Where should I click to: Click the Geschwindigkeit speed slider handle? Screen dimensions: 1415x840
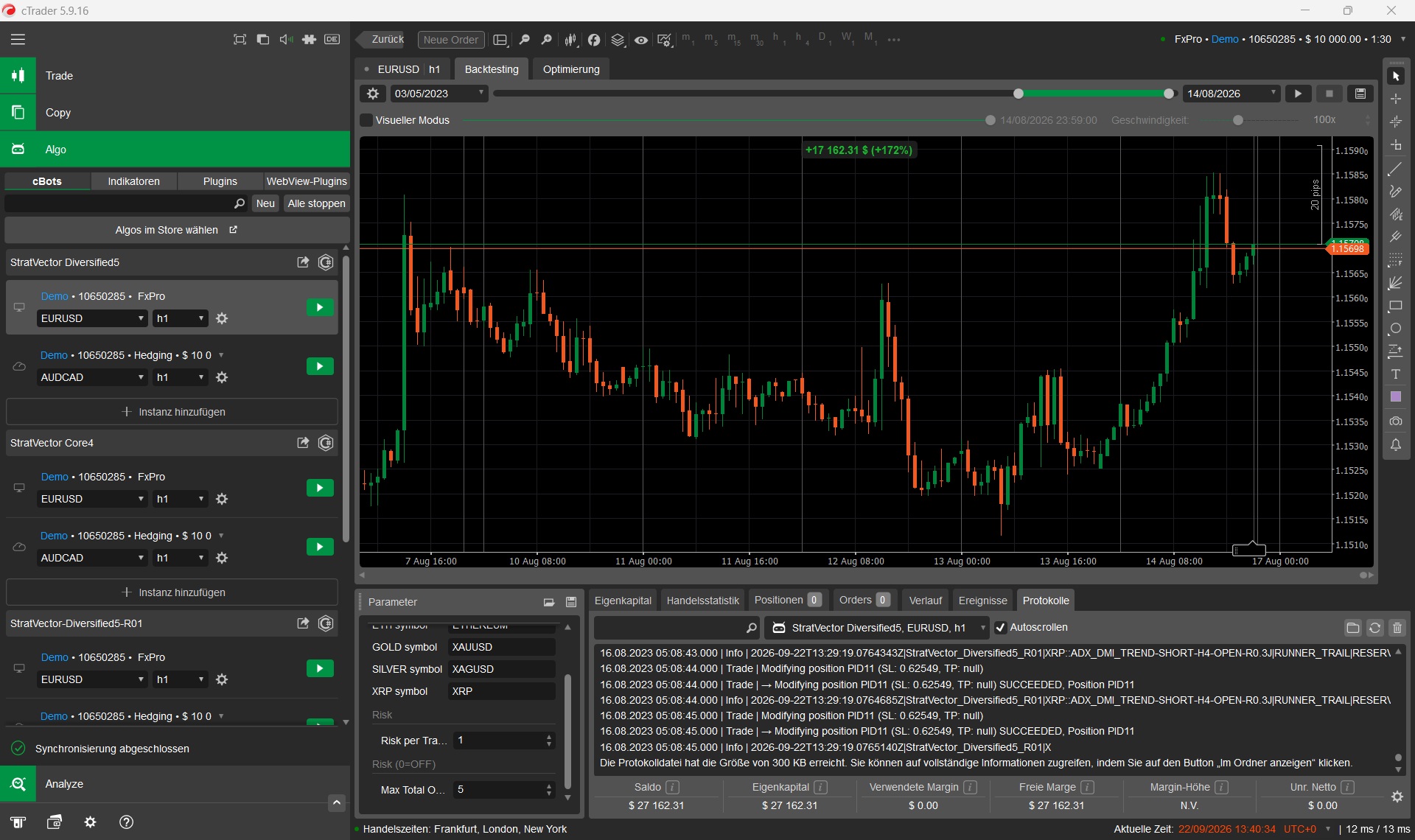(1238, 120)
